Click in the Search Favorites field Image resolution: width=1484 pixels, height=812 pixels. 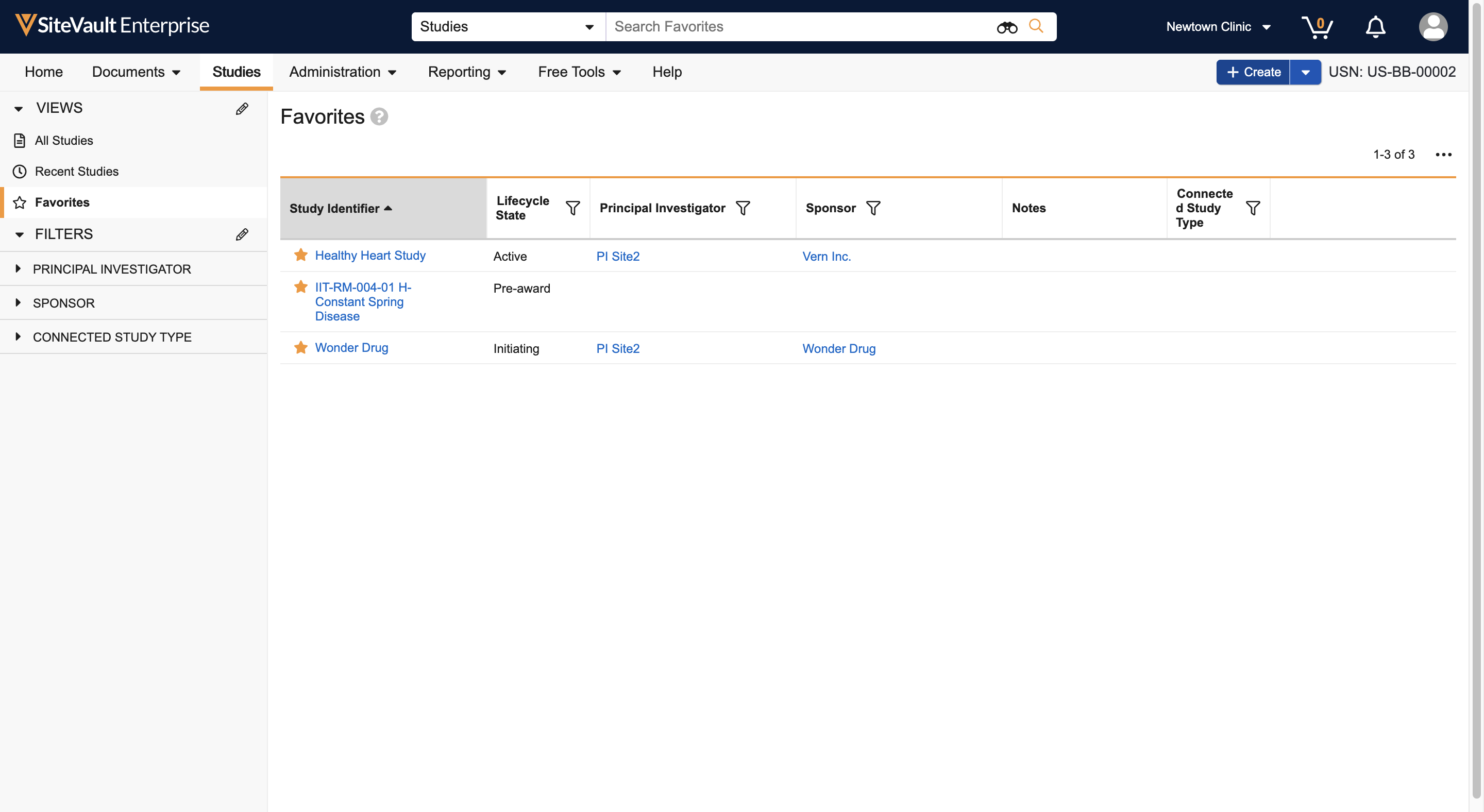coord(749,26)
